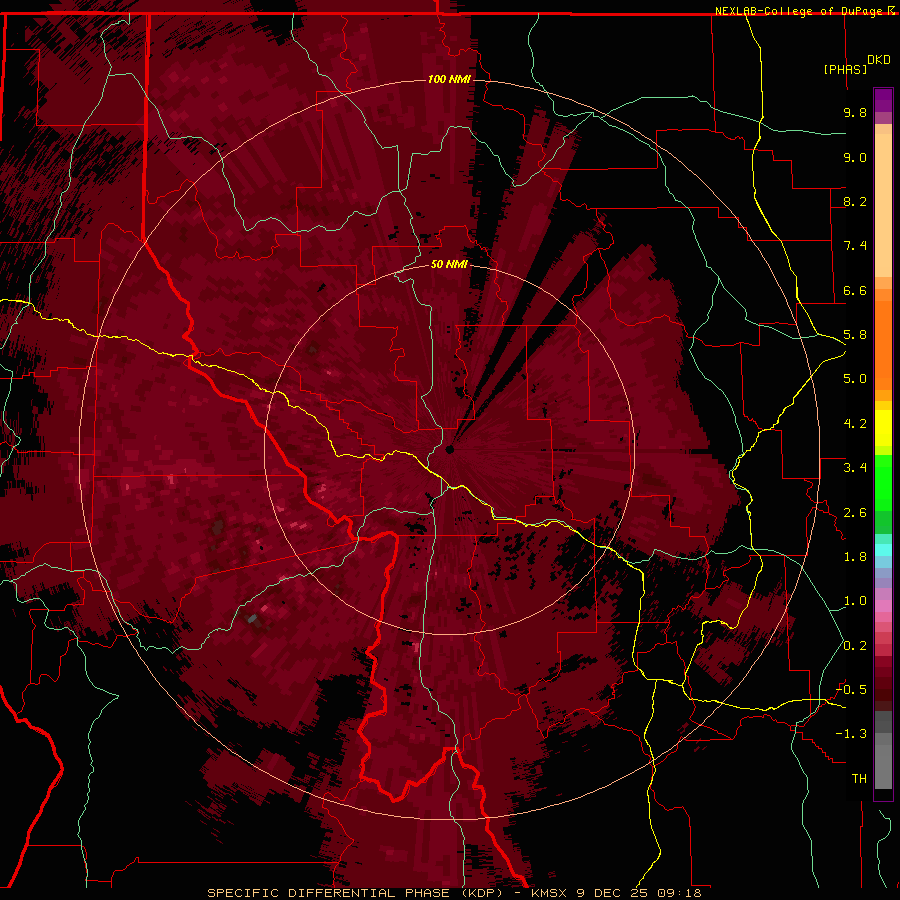Select the bright green color scale segment
The width and height of the screenshot is (900, 900).
tap(883, 483)
